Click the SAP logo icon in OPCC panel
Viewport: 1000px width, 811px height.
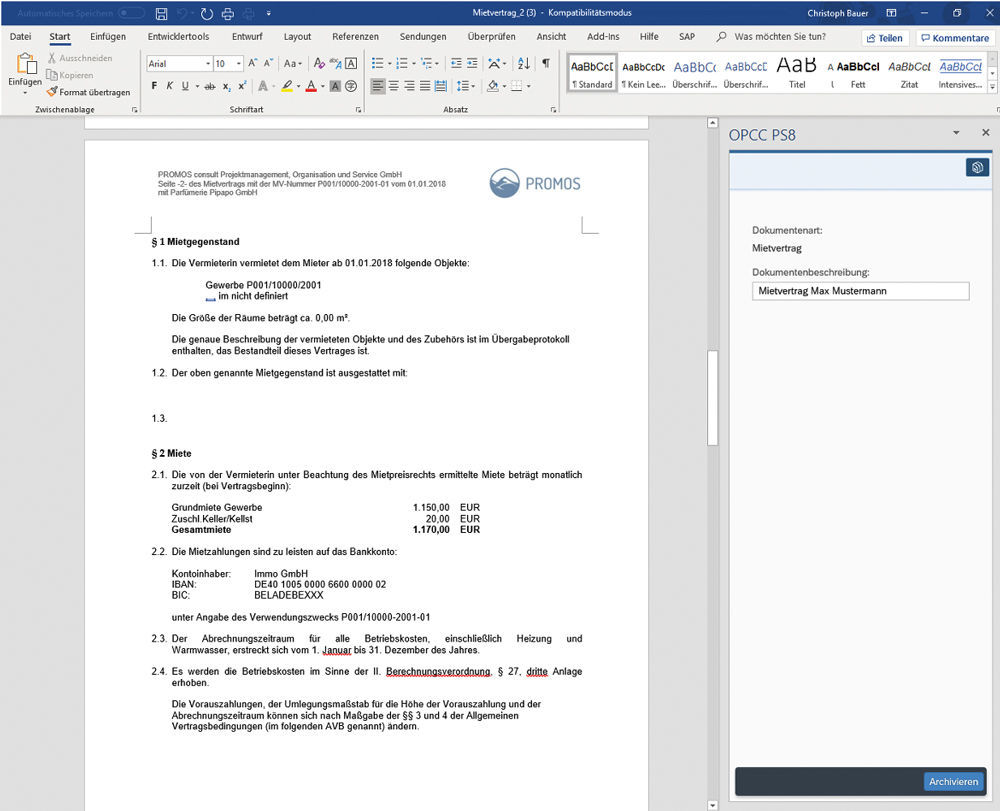click(x=977, y=167)
